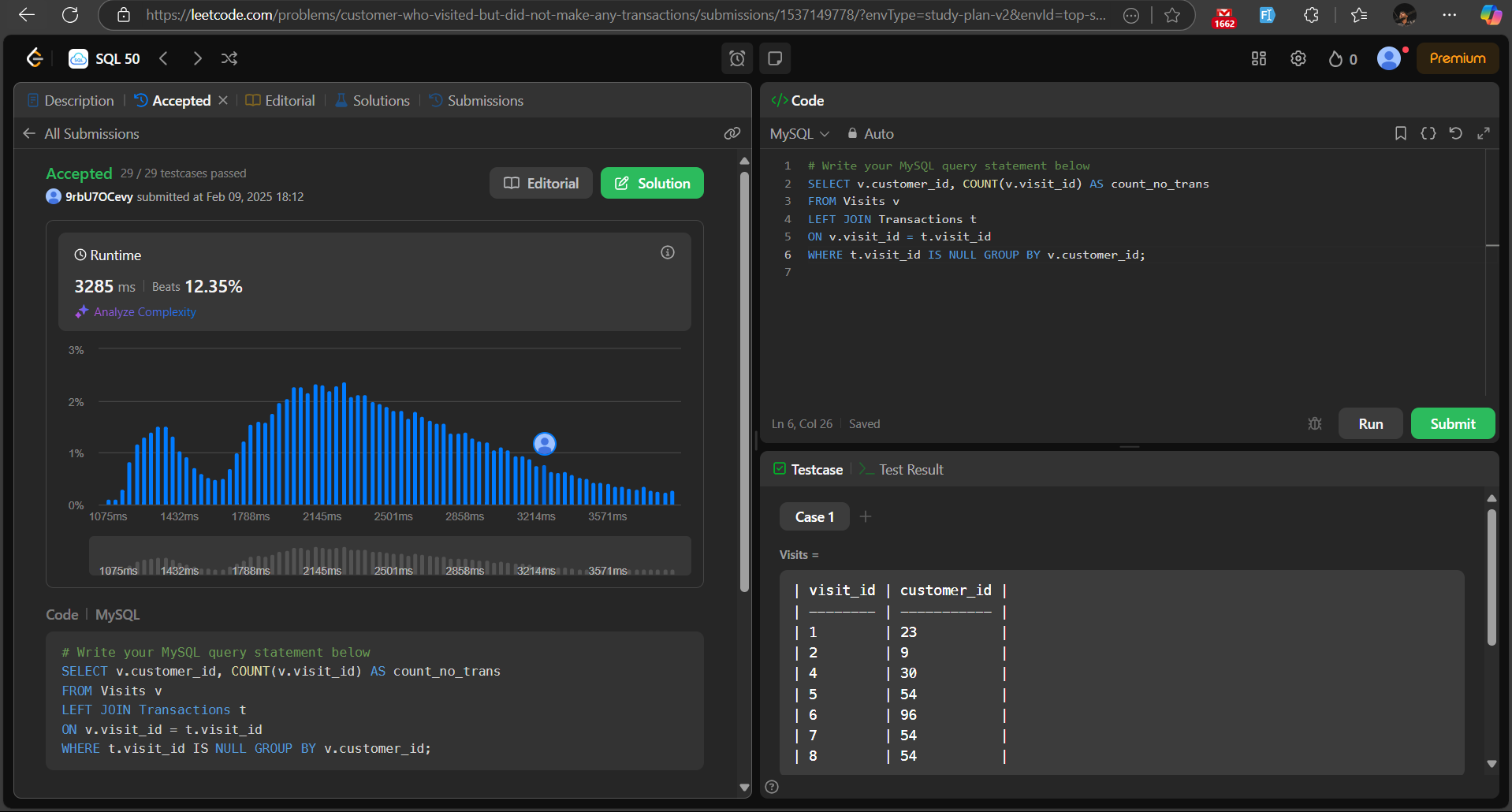Click the "Ln 6, Col 26" status

coord(802,424)
